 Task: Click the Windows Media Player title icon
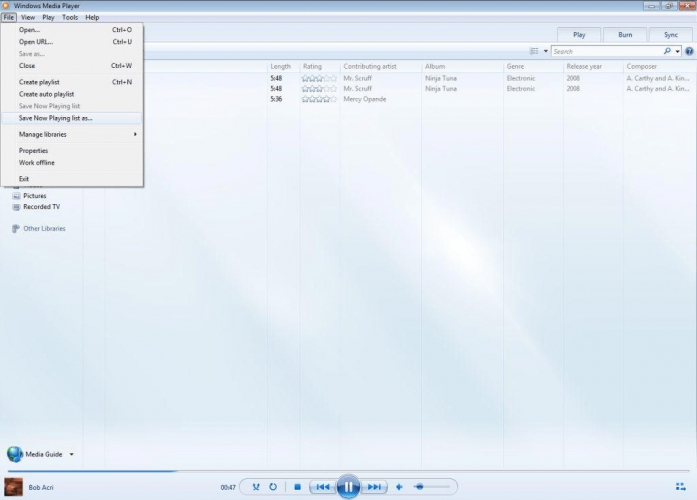(x=6, y=6)
